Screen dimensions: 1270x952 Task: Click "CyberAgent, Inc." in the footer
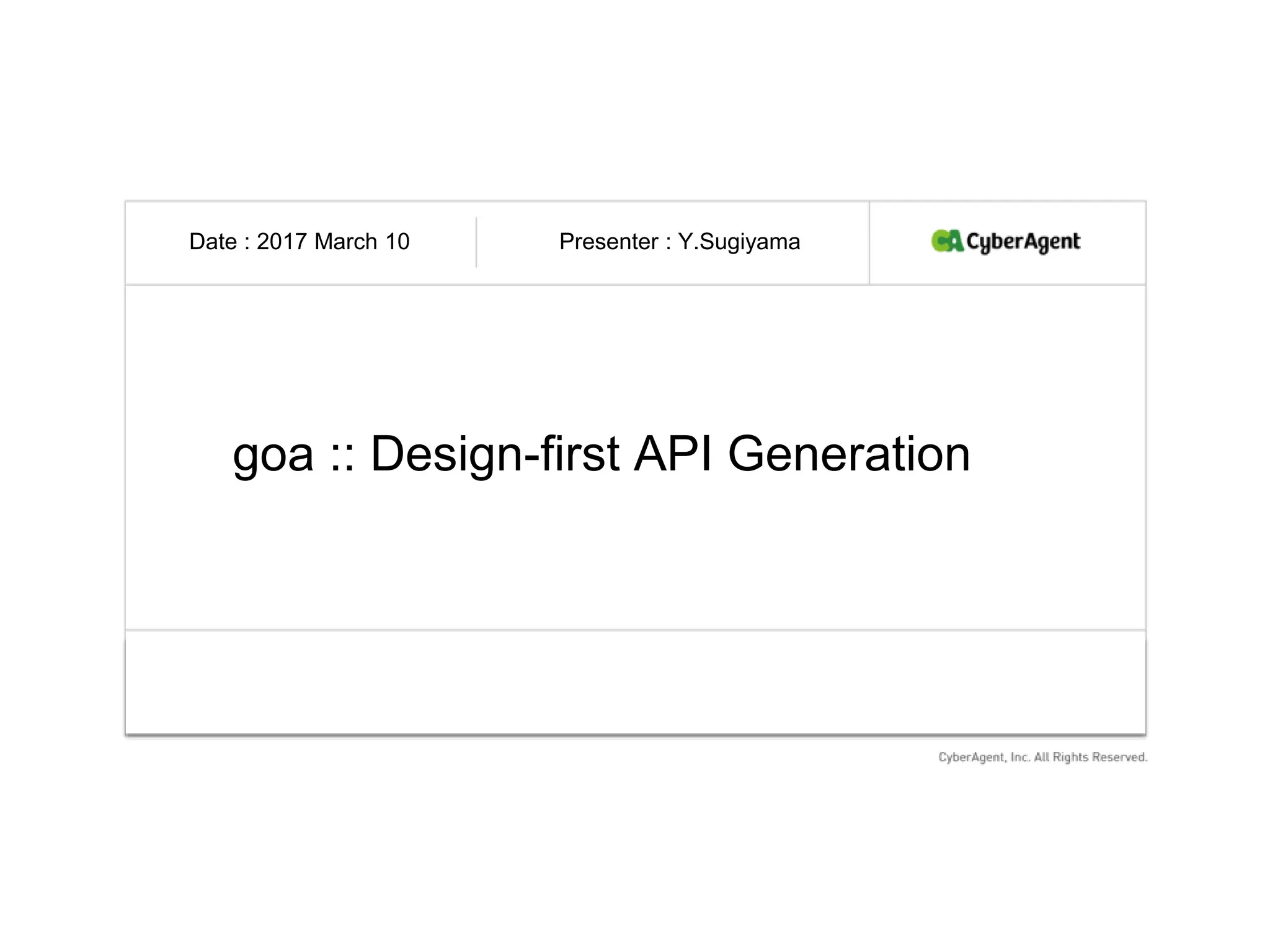(x=984, y=757)
